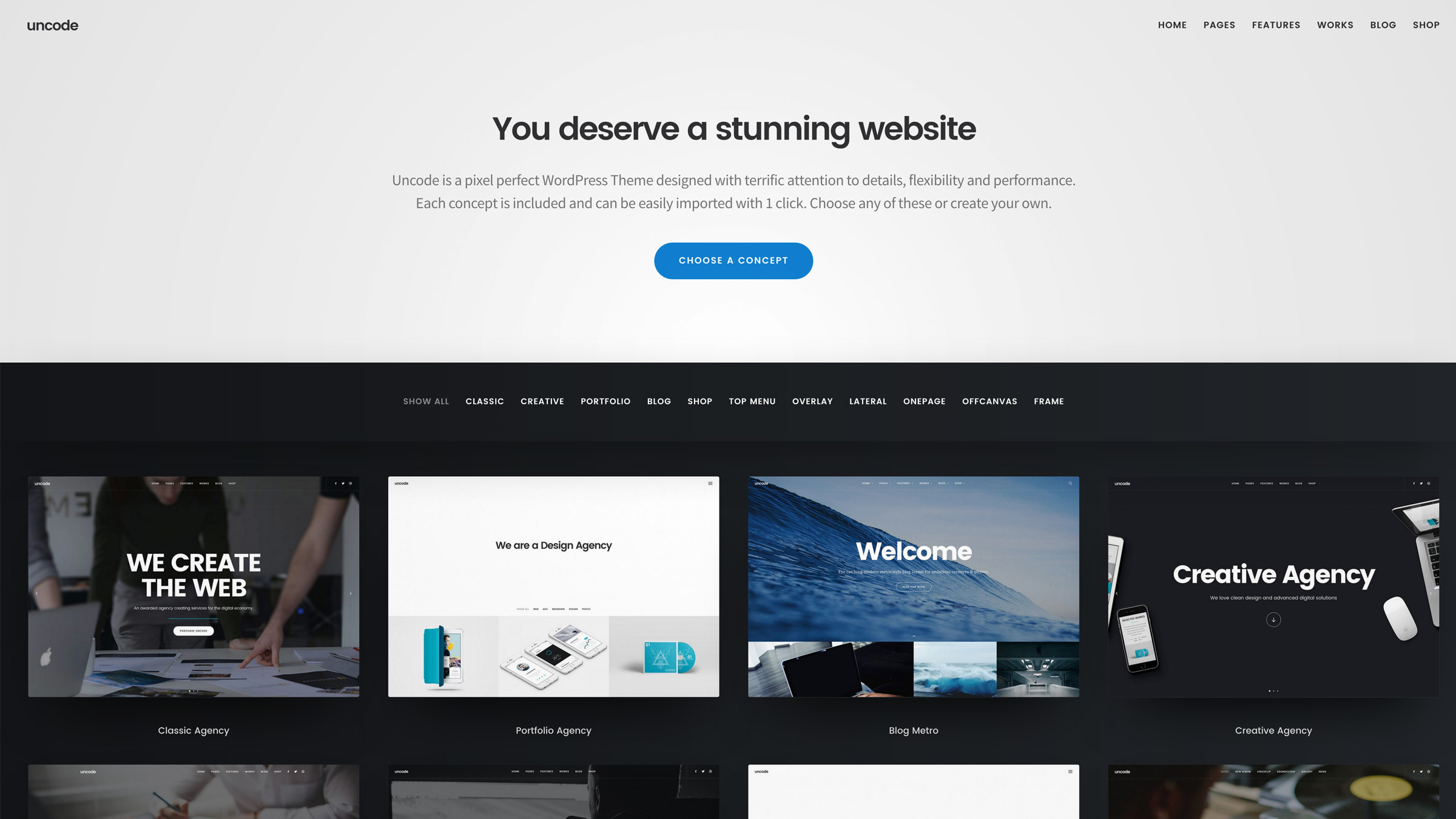The width and height of the screenshot is (1456, 819).
Task: Click the CHOOSE A CONCEPT button
Action: [734, 260]
